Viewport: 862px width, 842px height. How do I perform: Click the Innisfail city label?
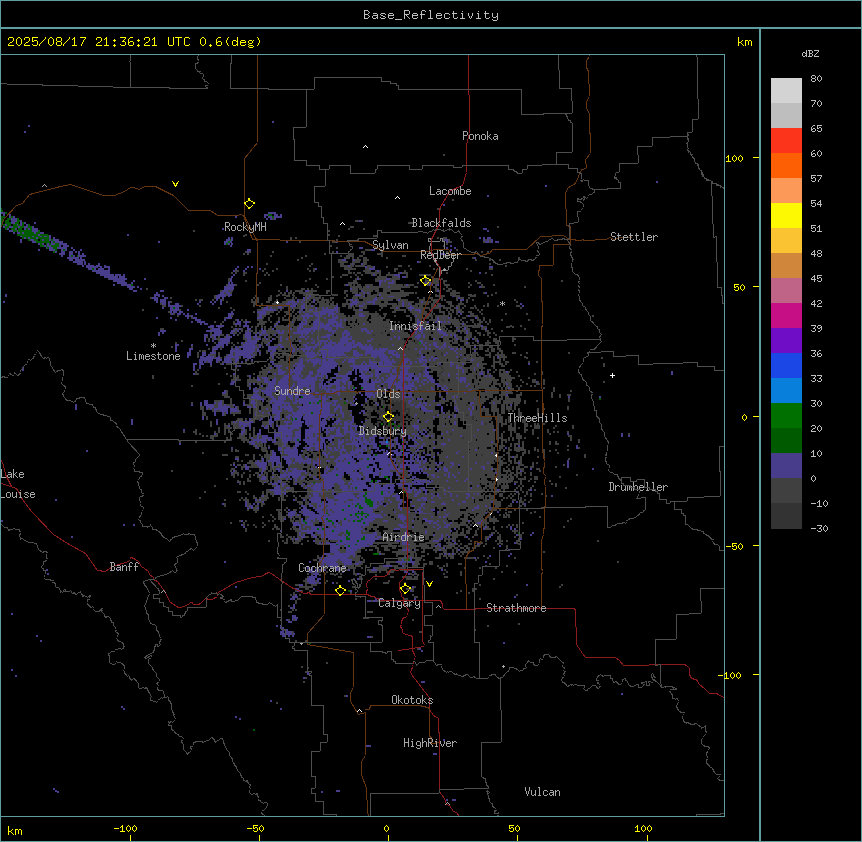pos(415,326)
